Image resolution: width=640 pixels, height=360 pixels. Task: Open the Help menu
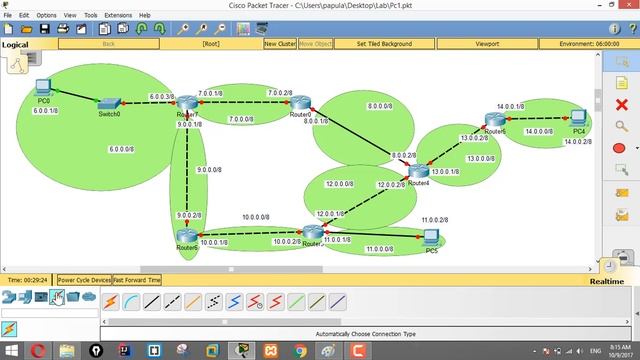(144, 15)
